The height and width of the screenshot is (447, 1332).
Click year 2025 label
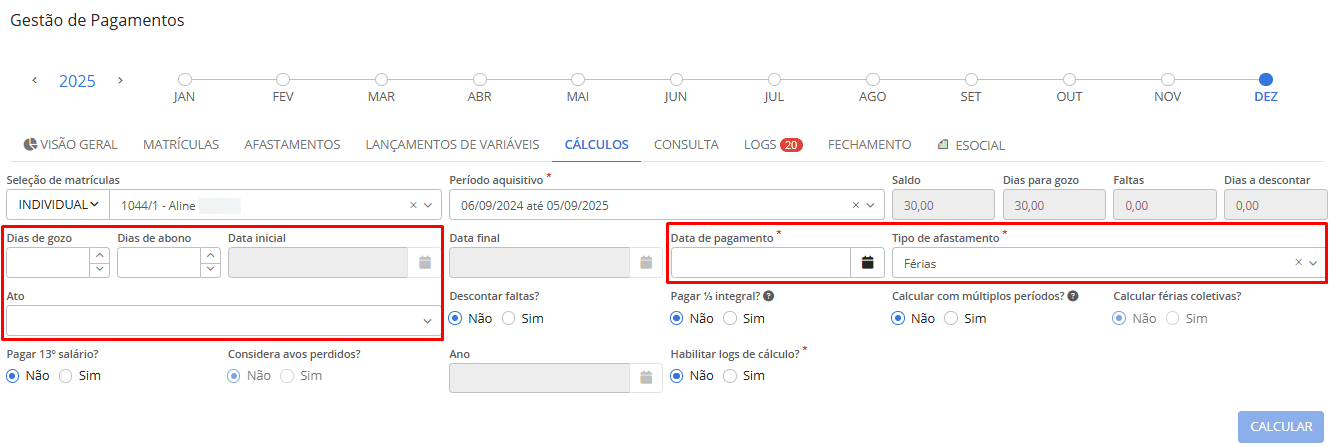77,81
